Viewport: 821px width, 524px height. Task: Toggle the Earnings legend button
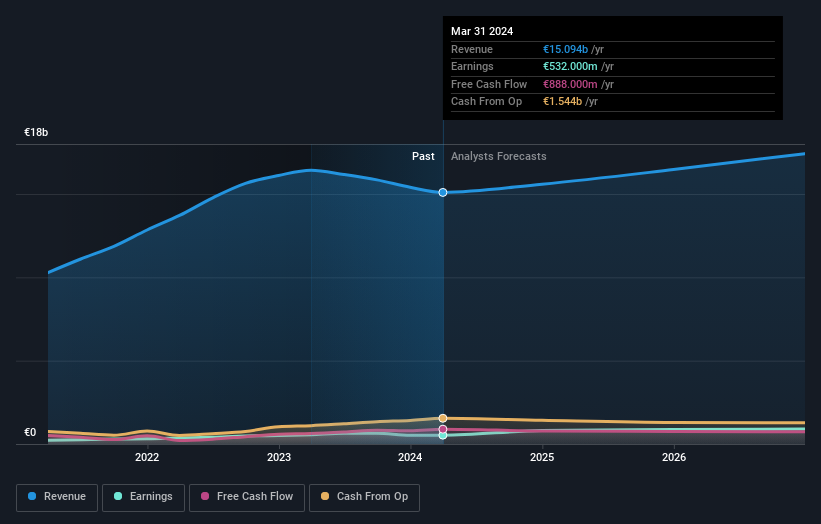143,497
